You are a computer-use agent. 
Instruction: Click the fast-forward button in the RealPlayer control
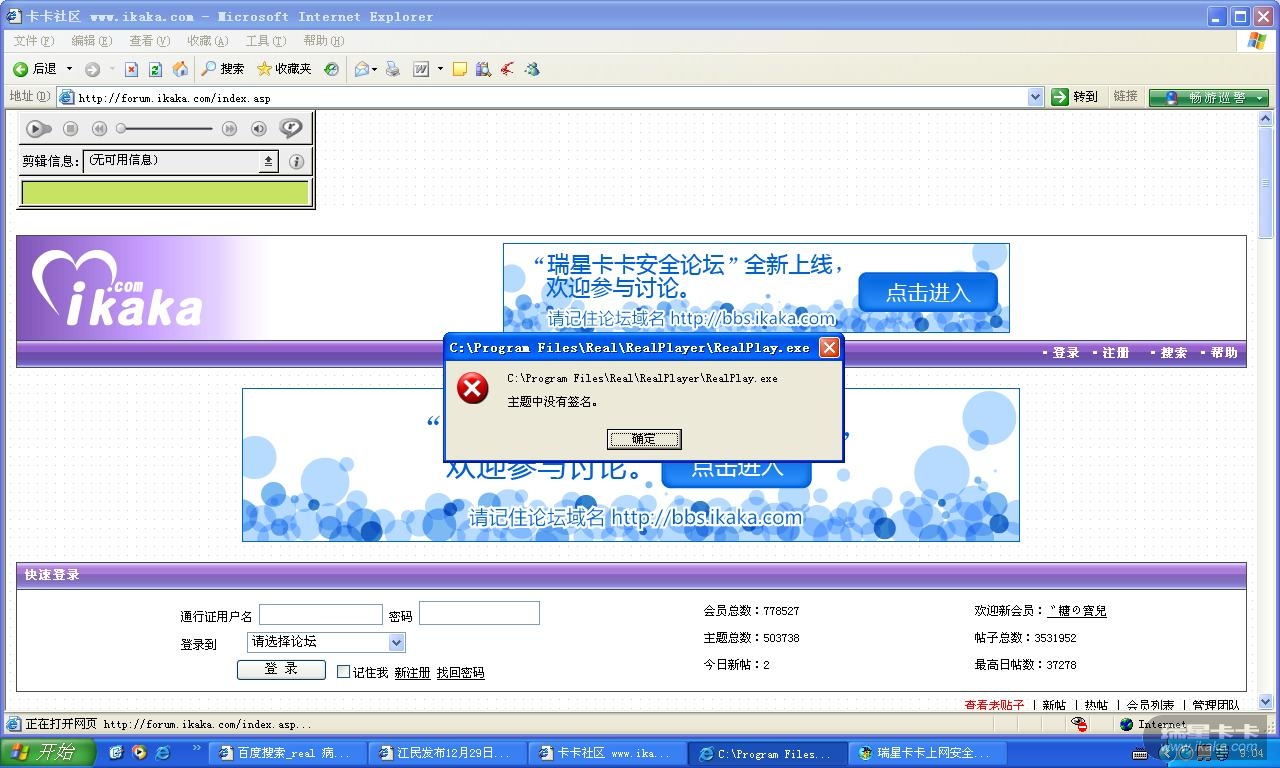(x=229, y=128)
